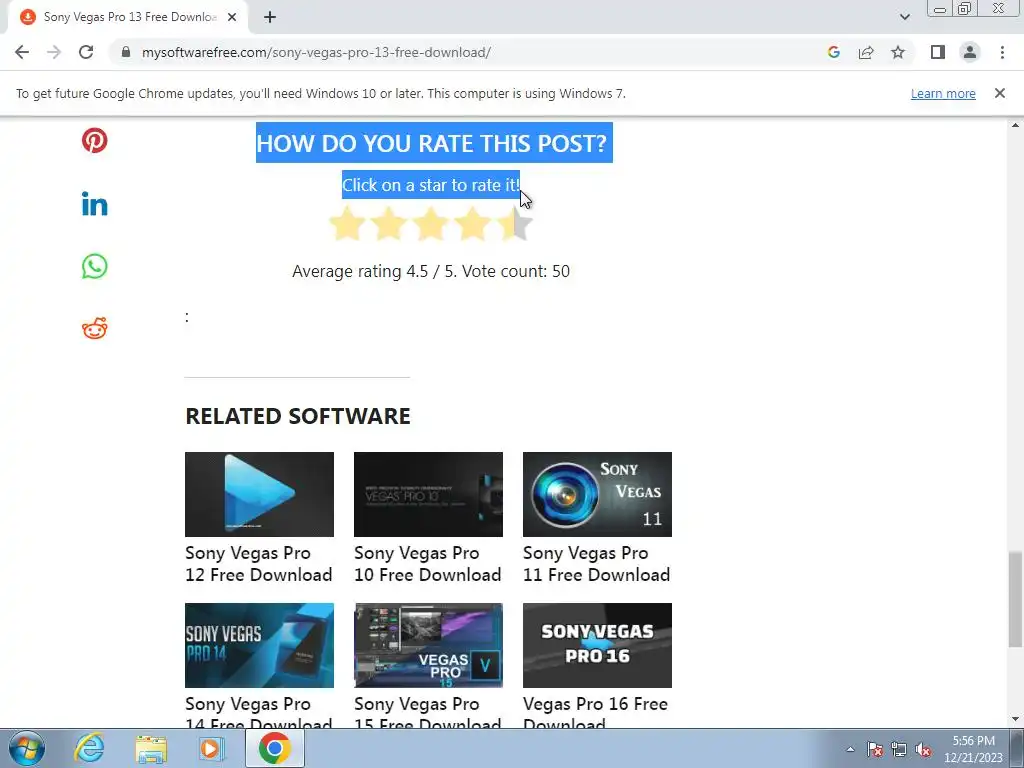The width and height of the screenshot is (1024, 768).
Task: Open the muted volume tray icon
Action: (923, 750)
